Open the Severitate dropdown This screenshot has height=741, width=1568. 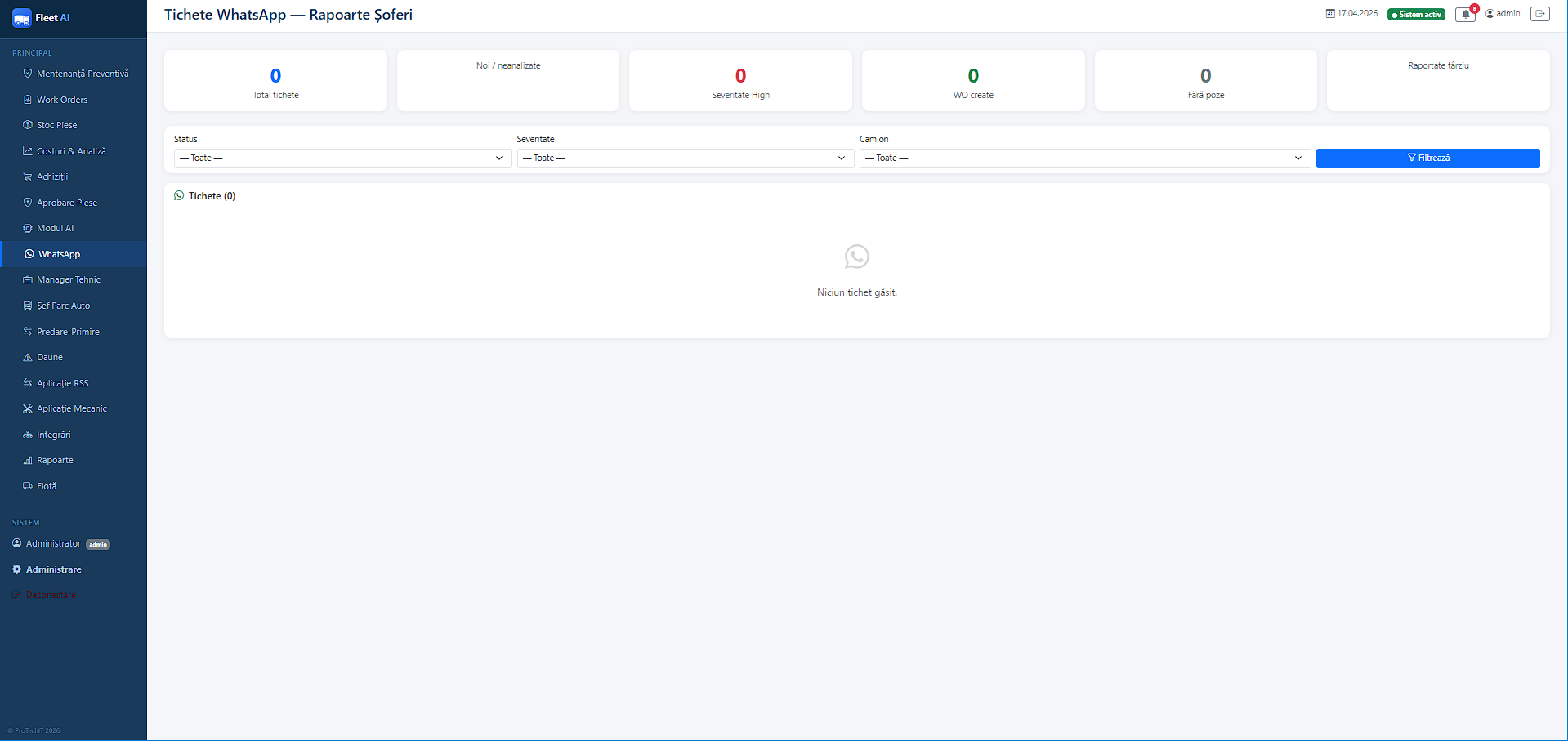click(x=686, y=158)
